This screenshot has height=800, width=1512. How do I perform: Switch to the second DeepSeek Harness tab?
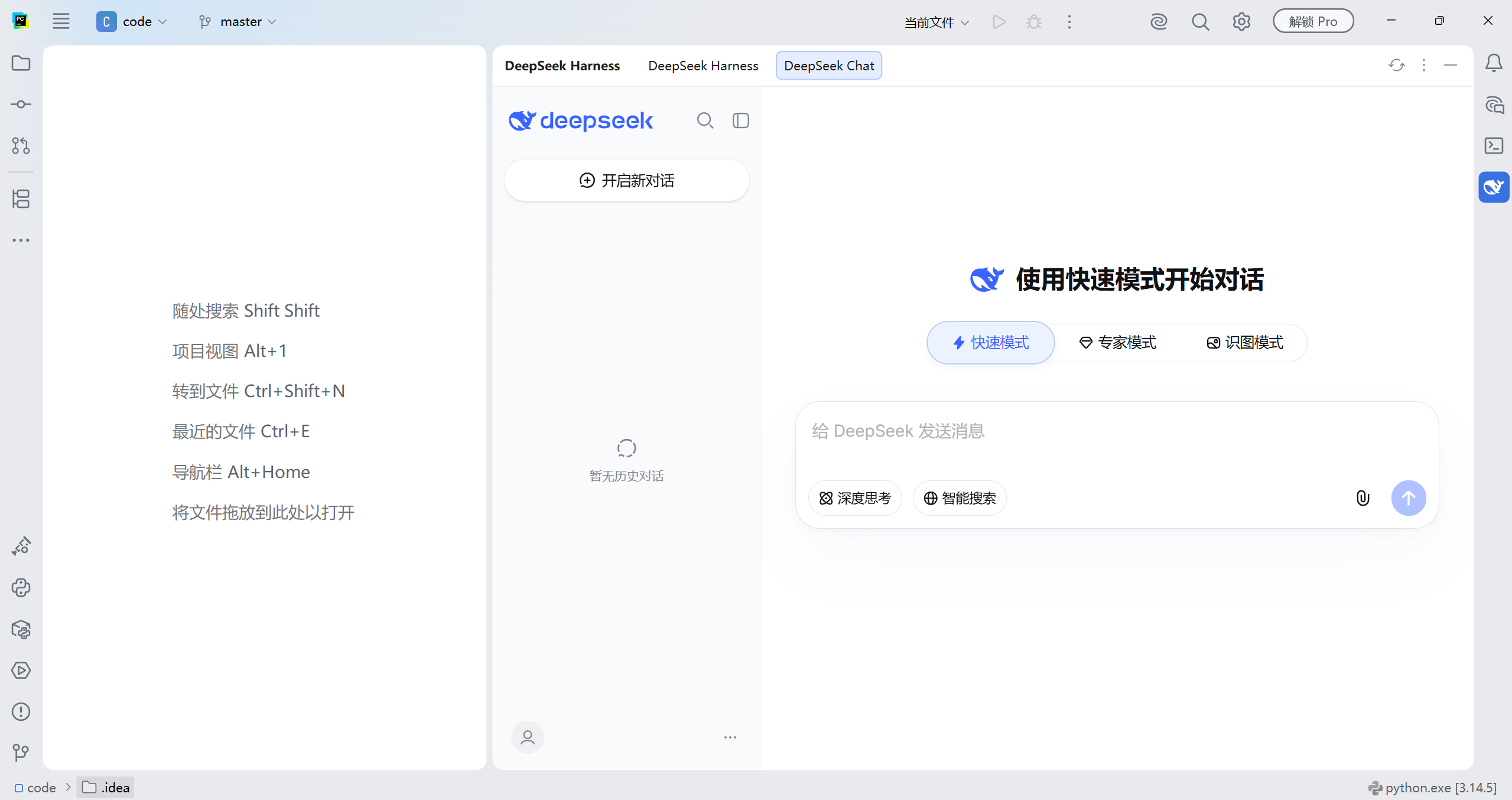coord(703,66)
